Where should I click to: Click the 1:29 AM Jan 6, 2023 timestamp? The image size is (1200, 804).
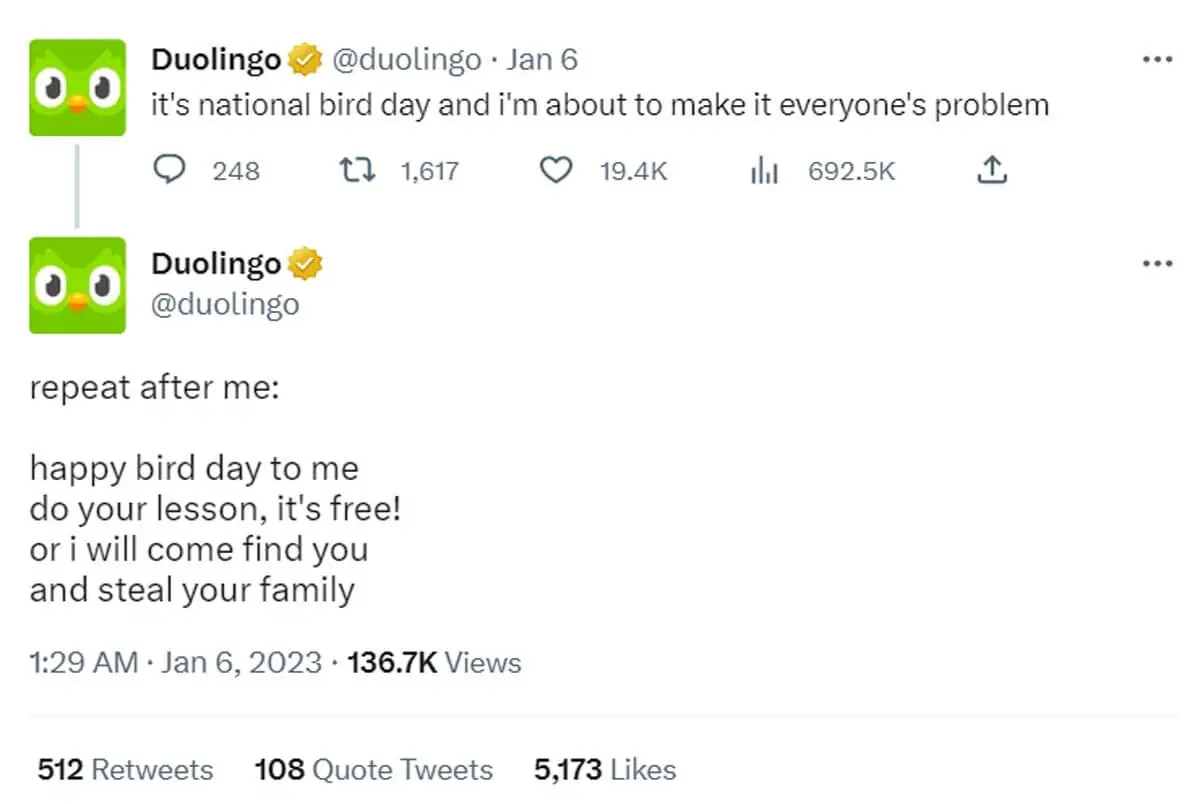point(175,662)
